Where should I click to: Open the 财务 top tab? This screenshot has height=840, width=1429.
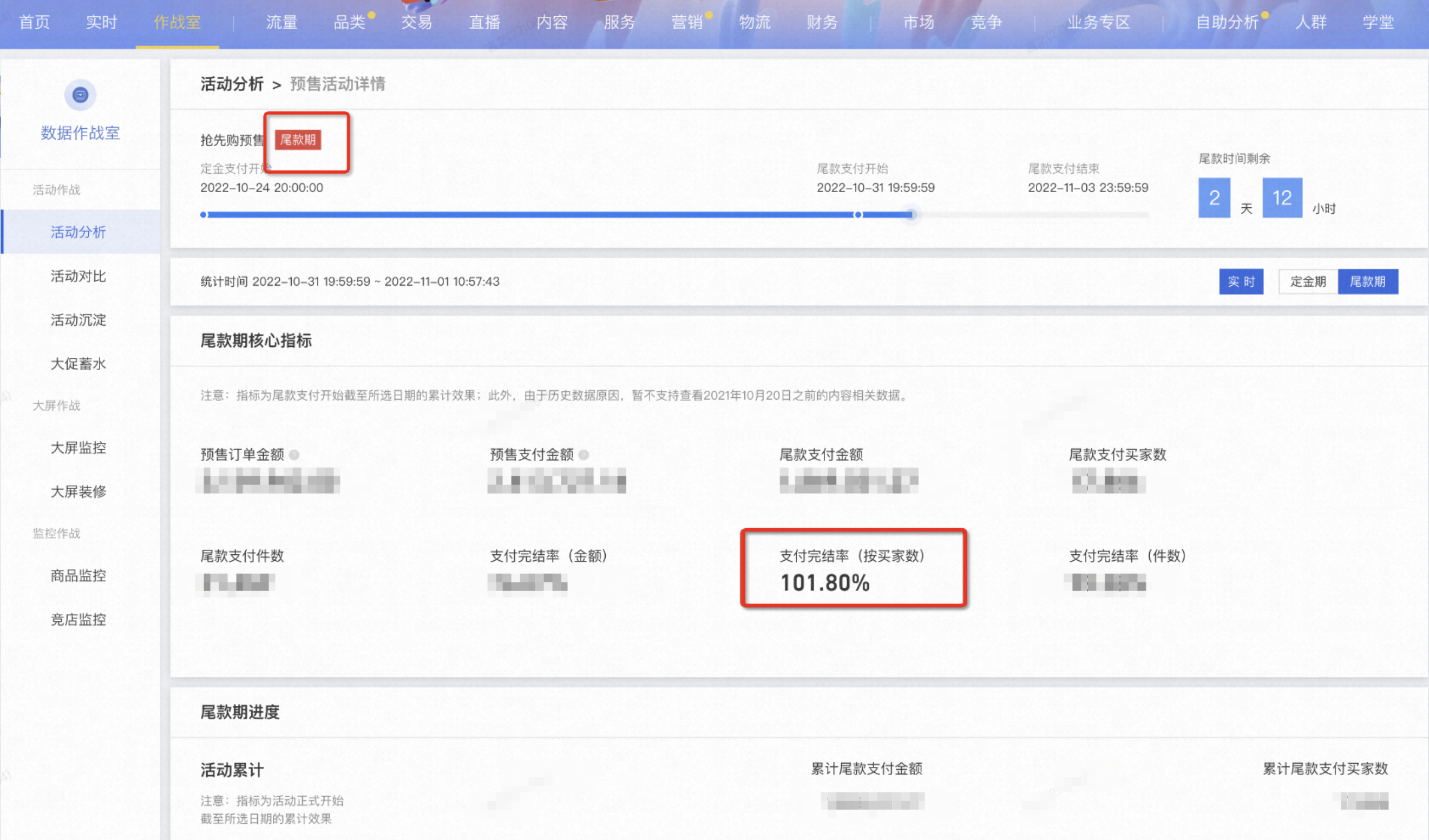point(822,22)
